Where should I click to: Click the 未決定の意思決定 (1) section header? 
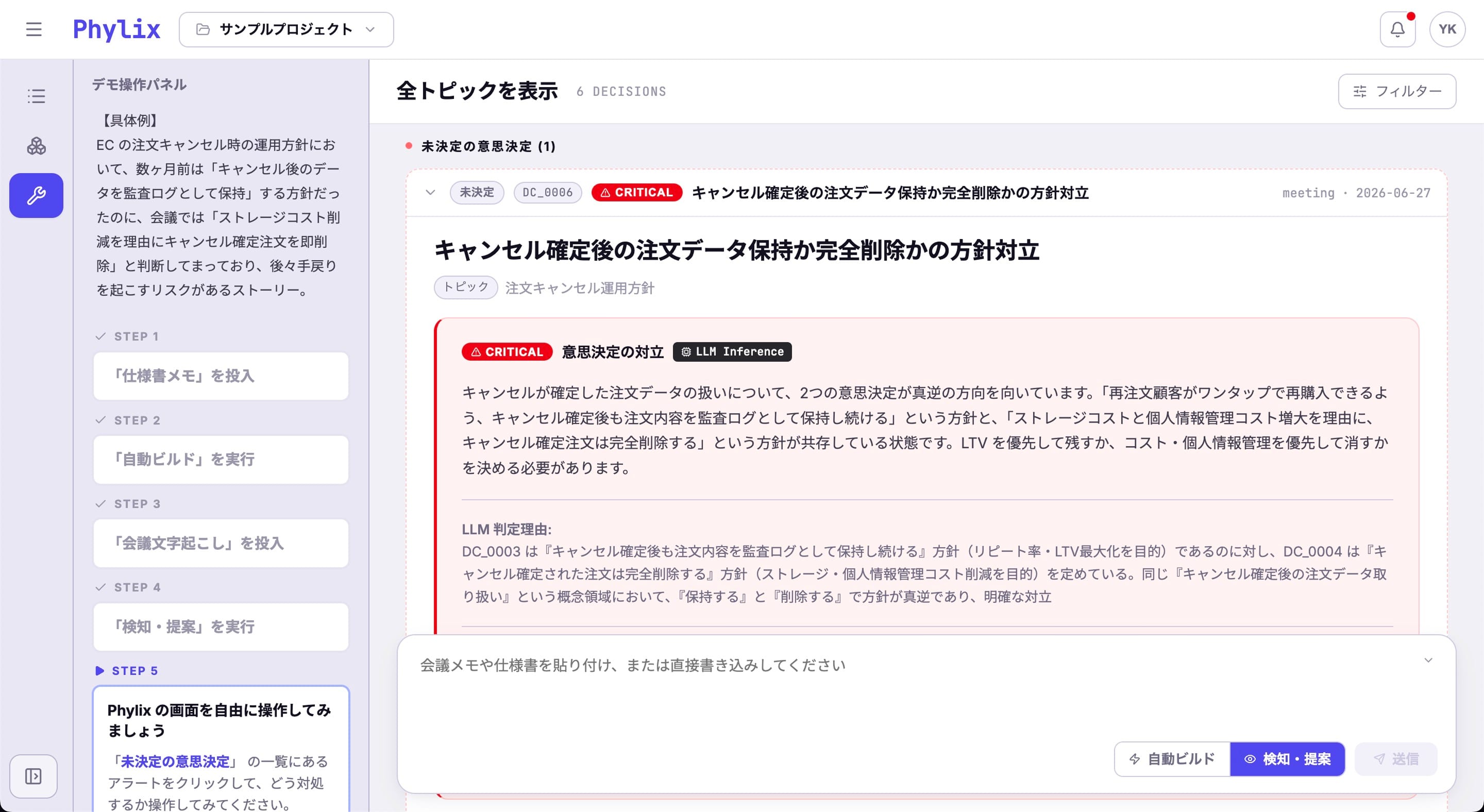coord(481,146)
